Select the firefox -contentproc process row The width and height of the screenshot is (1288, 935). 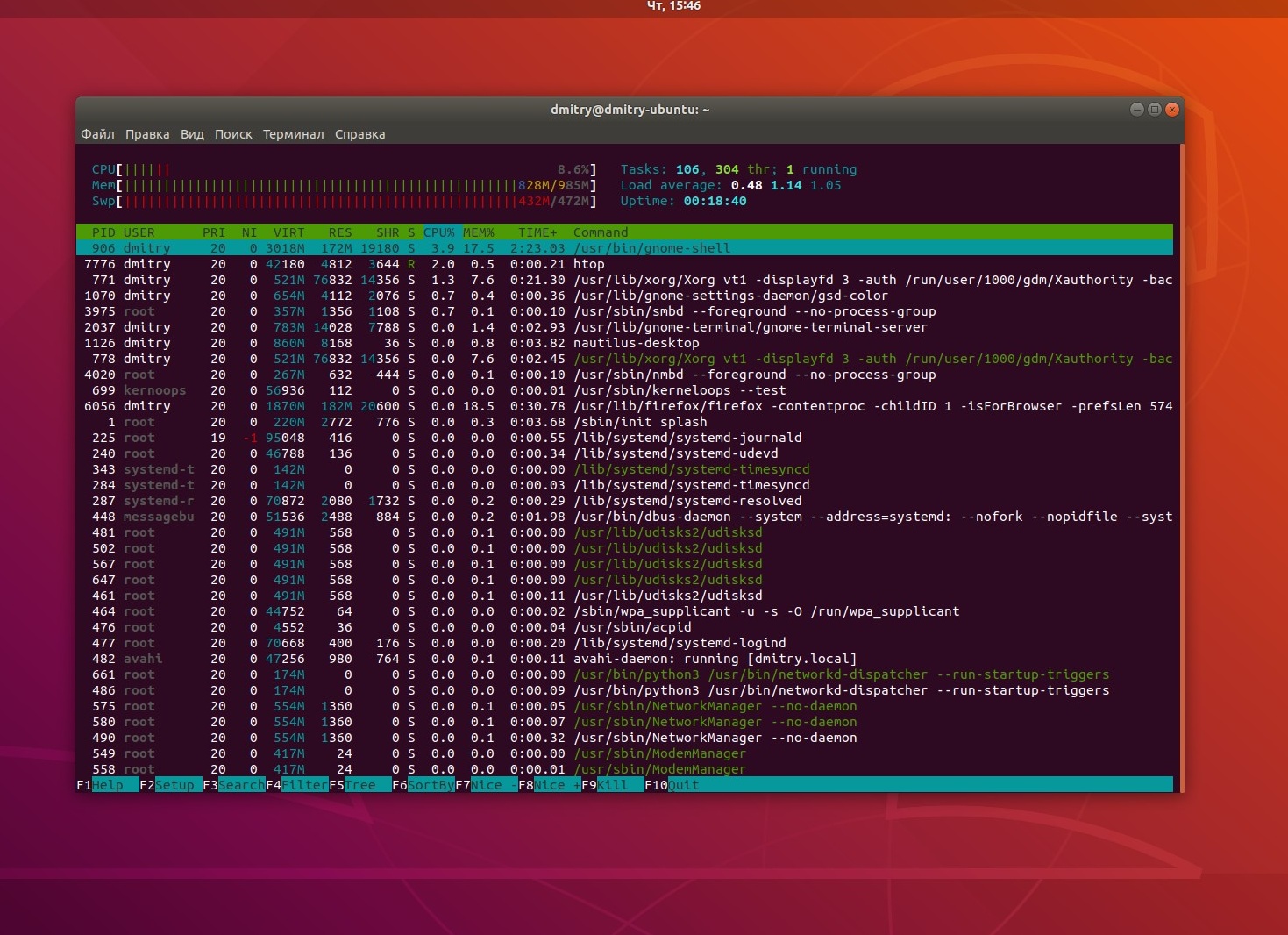[624, 406]
